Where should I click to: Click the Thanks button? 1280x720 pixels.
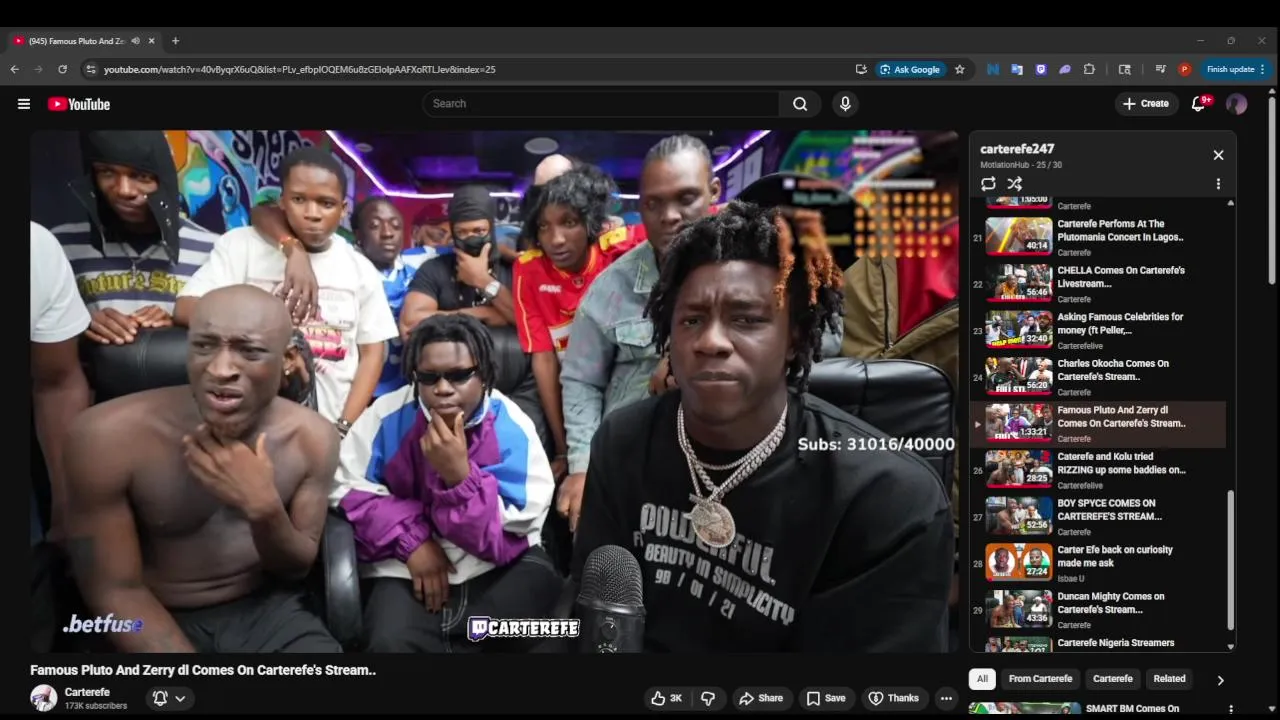coord(893,698)
